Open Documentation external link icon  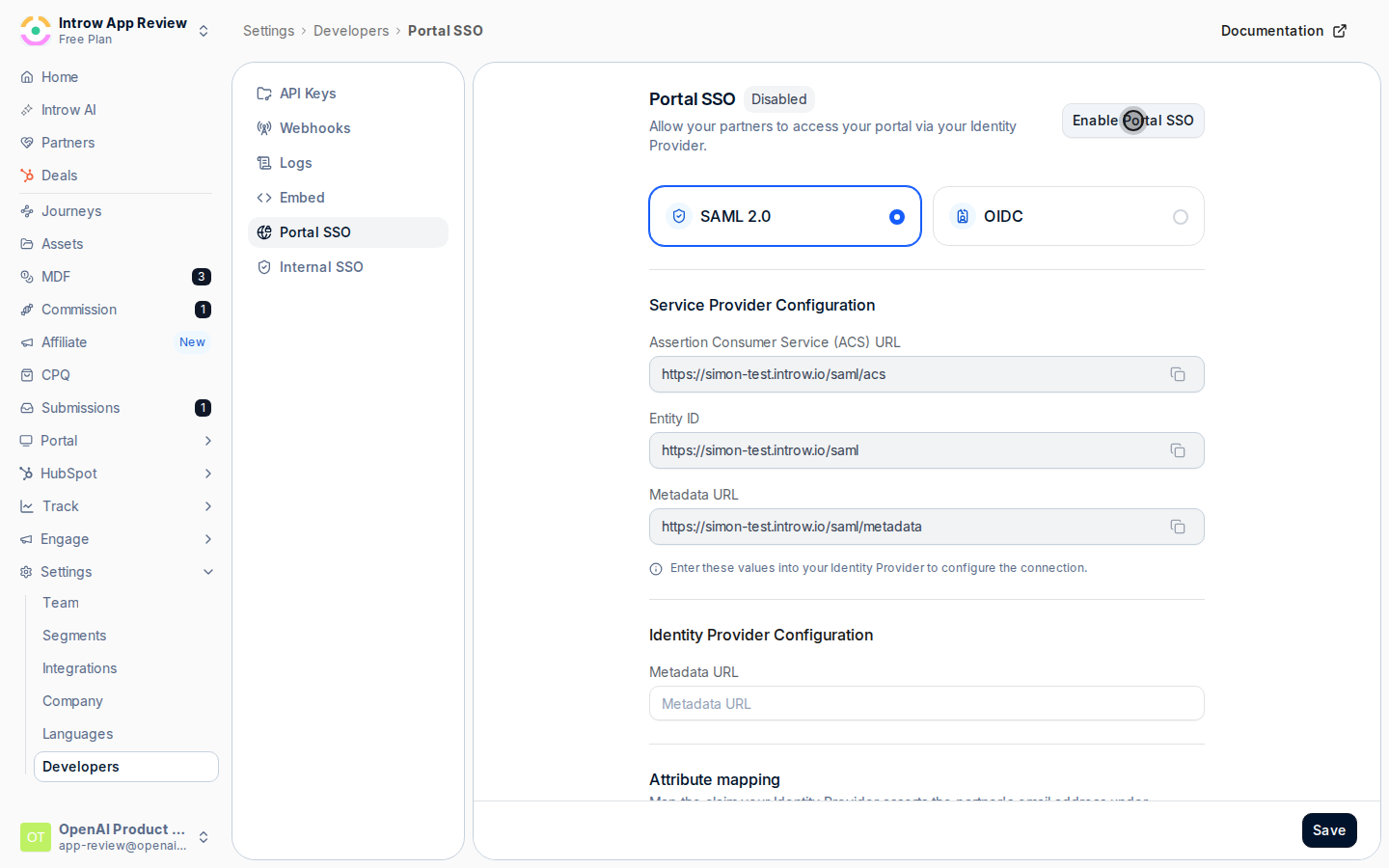(x=1340, y=31)
